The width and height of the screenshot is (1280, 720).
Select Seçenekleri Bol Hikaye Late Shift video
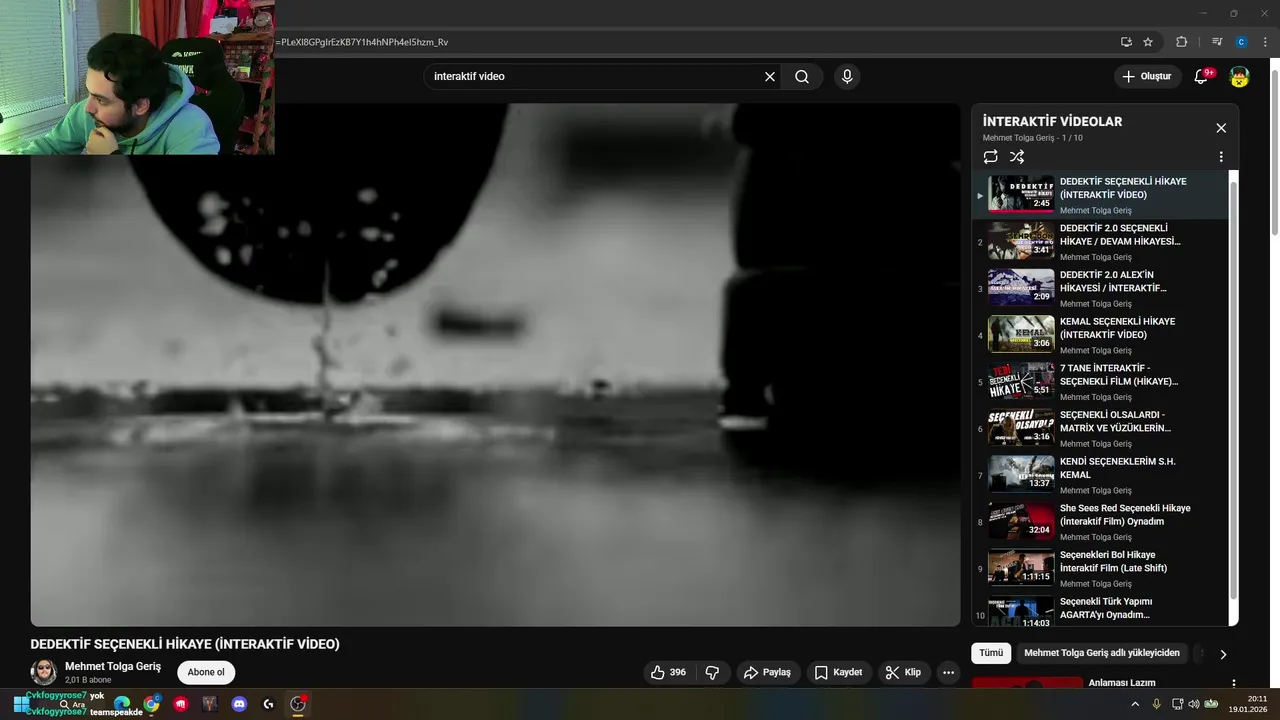1100,568
